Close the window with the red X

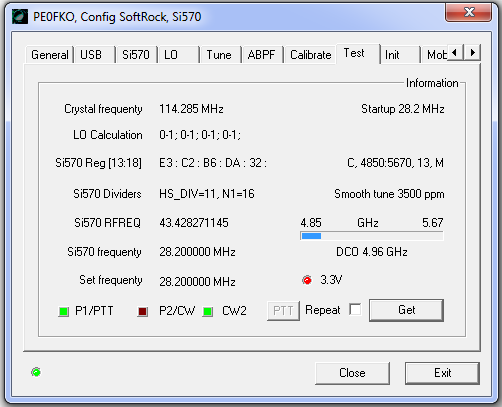pyautogui.click(x=468, y=12)
